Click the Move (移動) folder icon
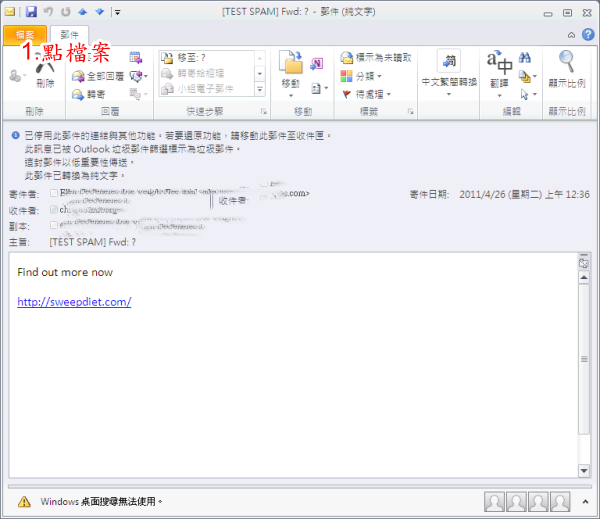The image size is (600, 519). (290, 67)
